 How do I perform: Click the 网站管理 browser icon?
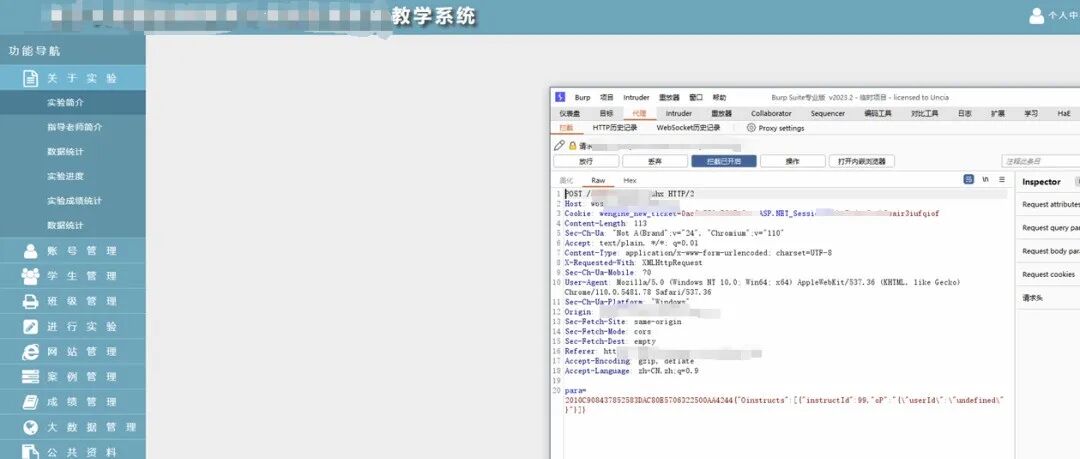[30, 351]
